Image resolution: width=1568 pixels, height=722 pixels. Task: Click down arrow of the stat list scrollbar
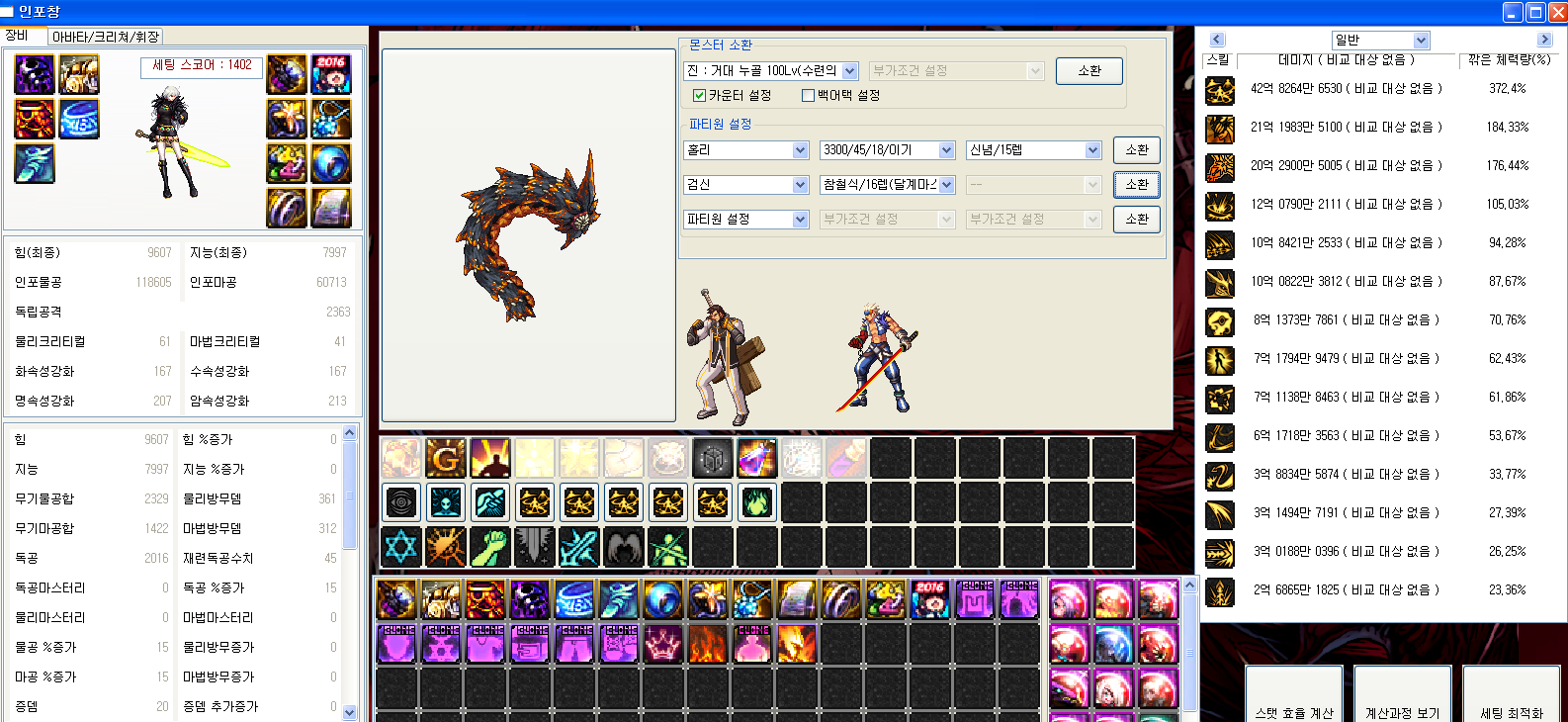tap(349, 712)
